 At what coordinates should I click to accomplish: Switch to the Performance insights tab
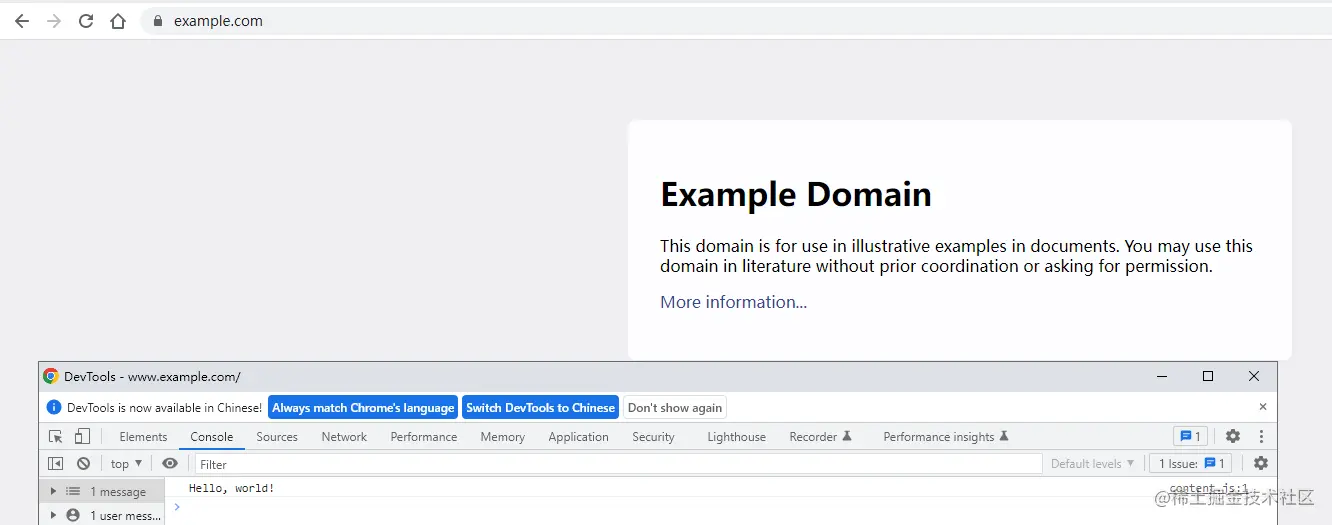(x=946, y=437)
